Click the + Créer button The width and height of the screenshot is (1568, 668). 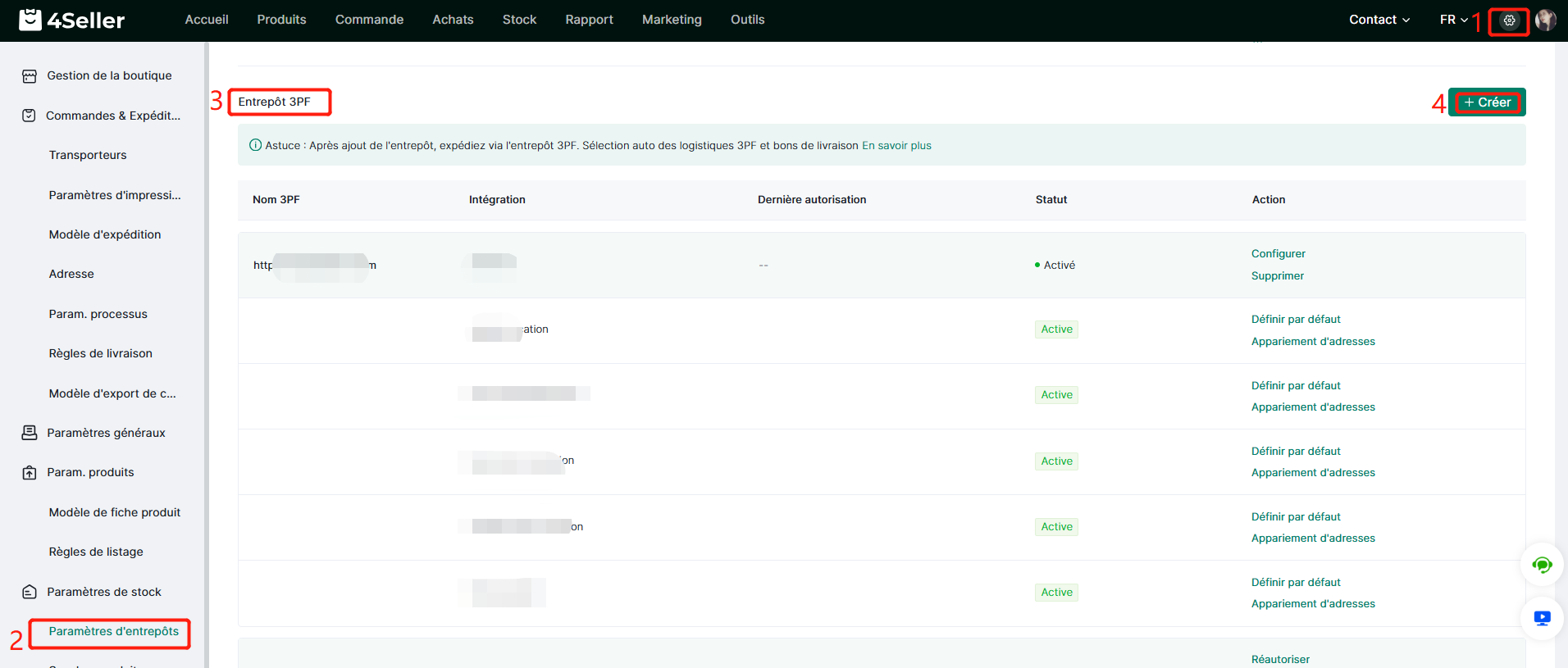pos(1487,102)
